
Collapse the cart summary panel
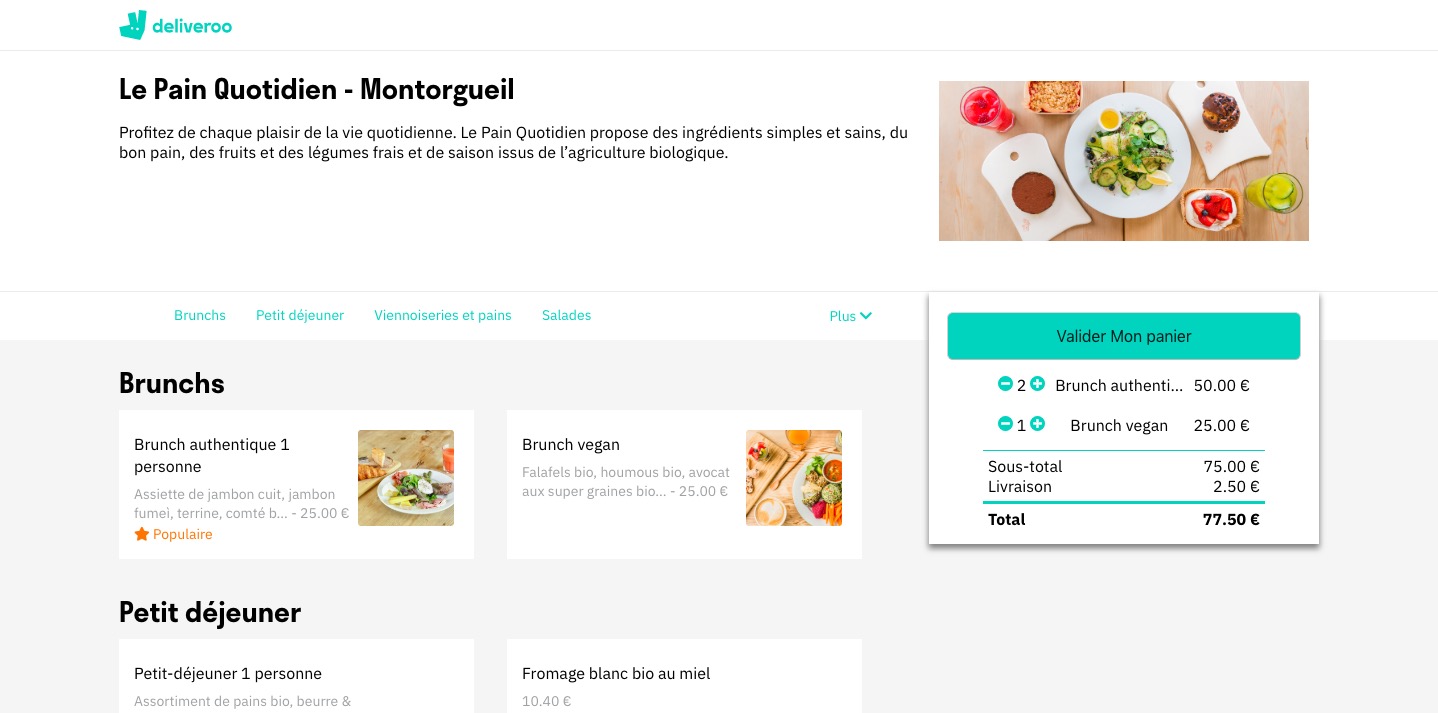tap(1124, 418)
